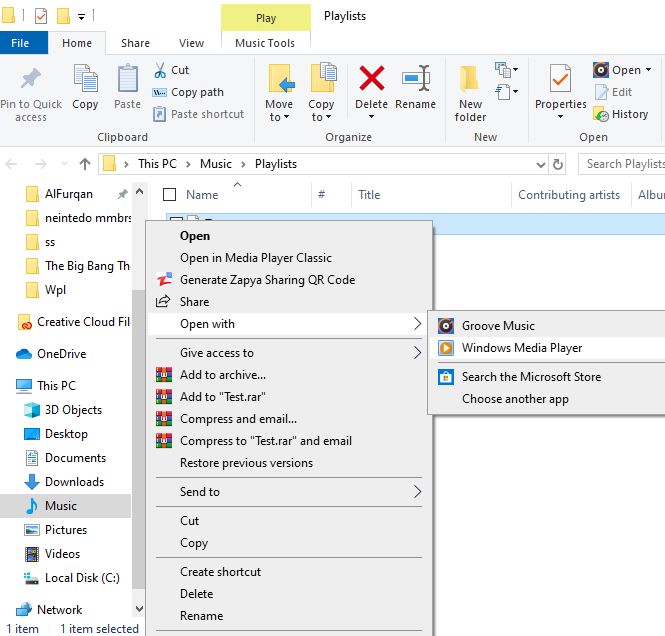Expand the Delete dropdown arrow in ribbon

[x=372, y=117]
